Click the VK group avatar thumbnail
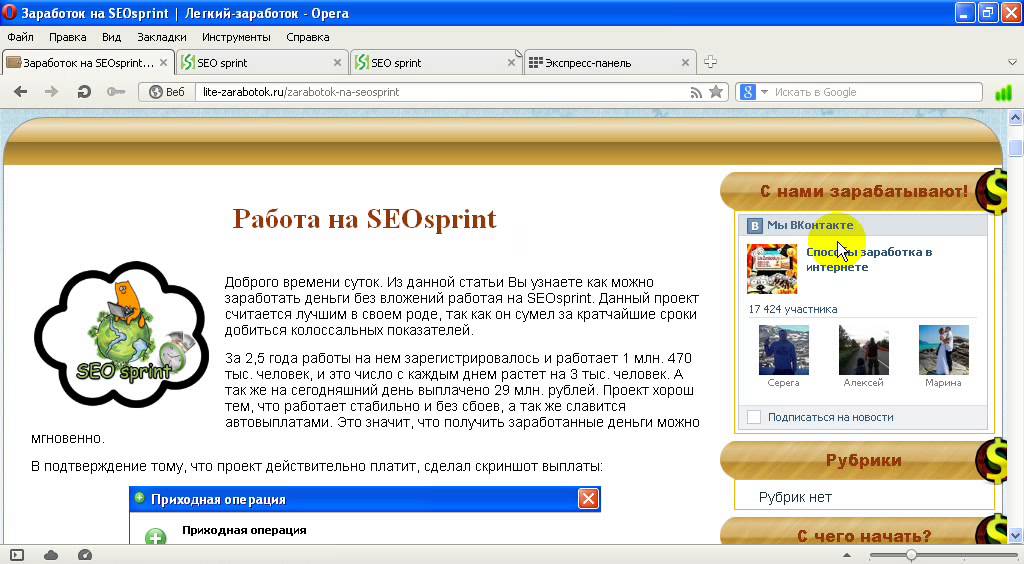 [772, 269]
